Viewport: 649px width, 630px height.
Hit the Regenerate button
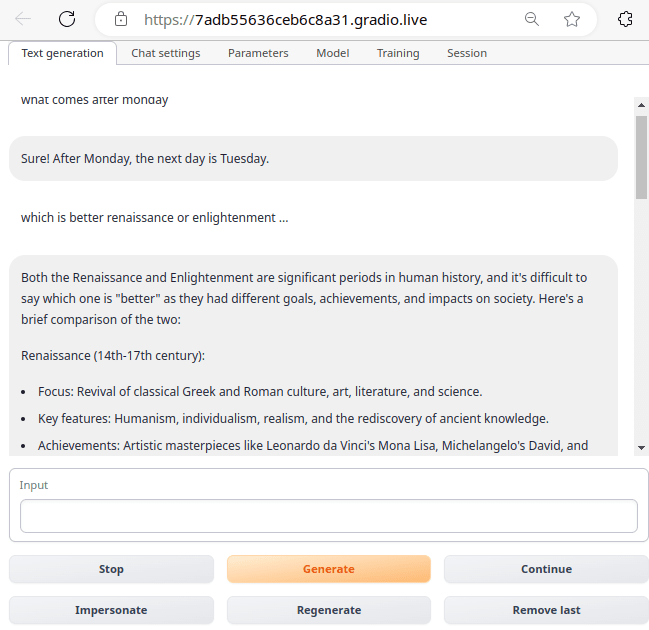tap(329, 610)
